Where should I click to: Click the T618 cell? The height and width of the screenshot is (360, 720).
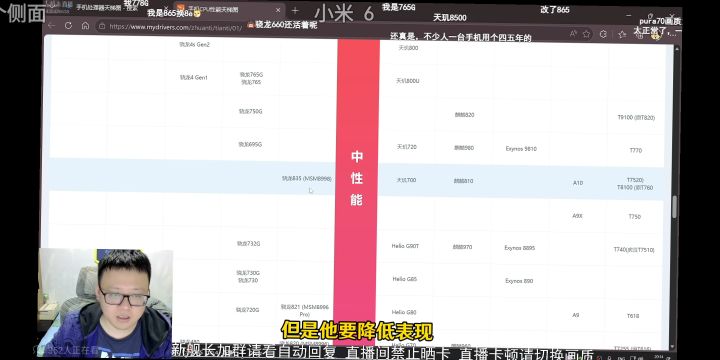[x=633, y=316]
